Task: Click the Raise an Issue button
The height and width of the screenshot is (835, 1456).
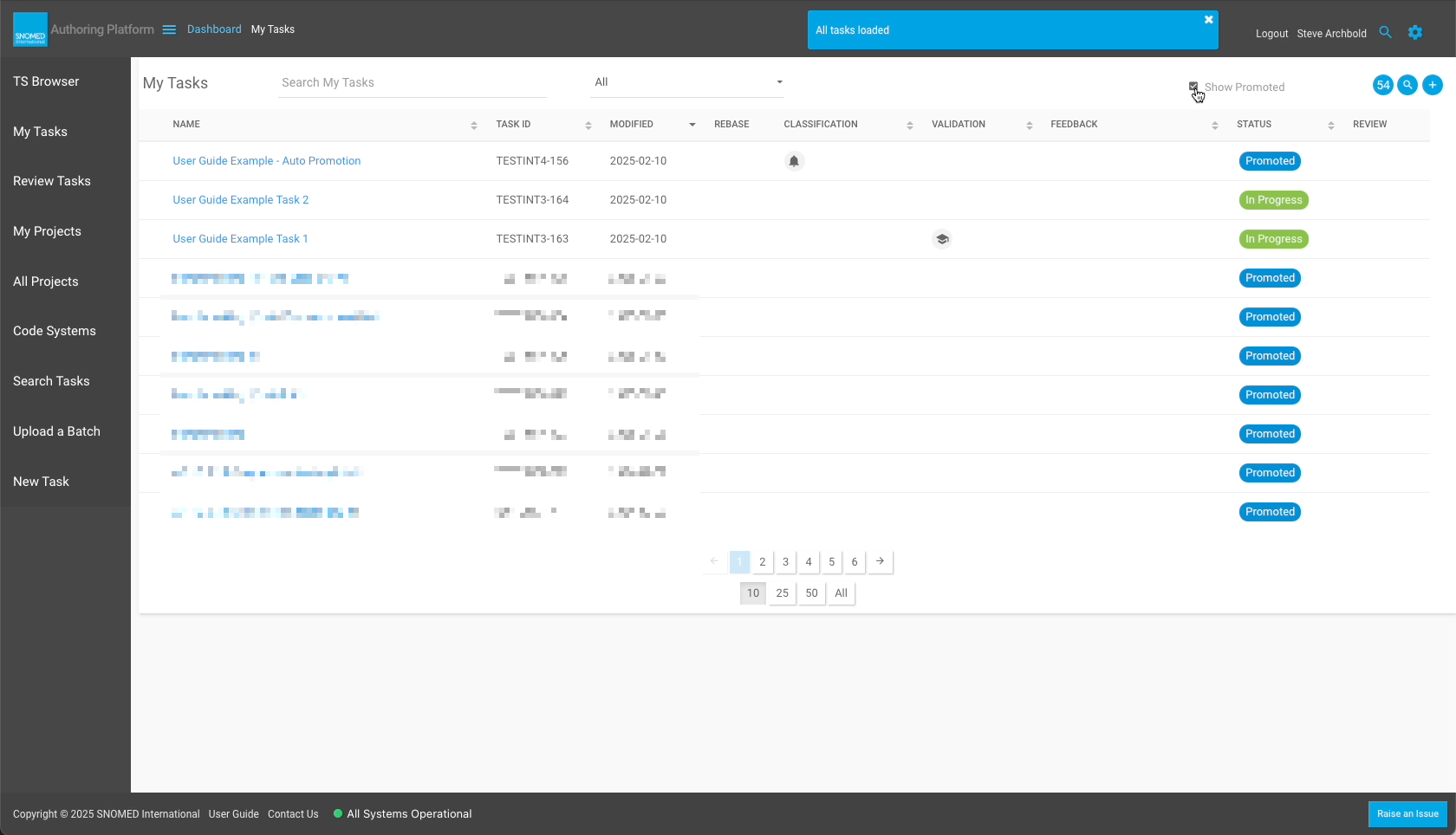Action: point(1407,813)
